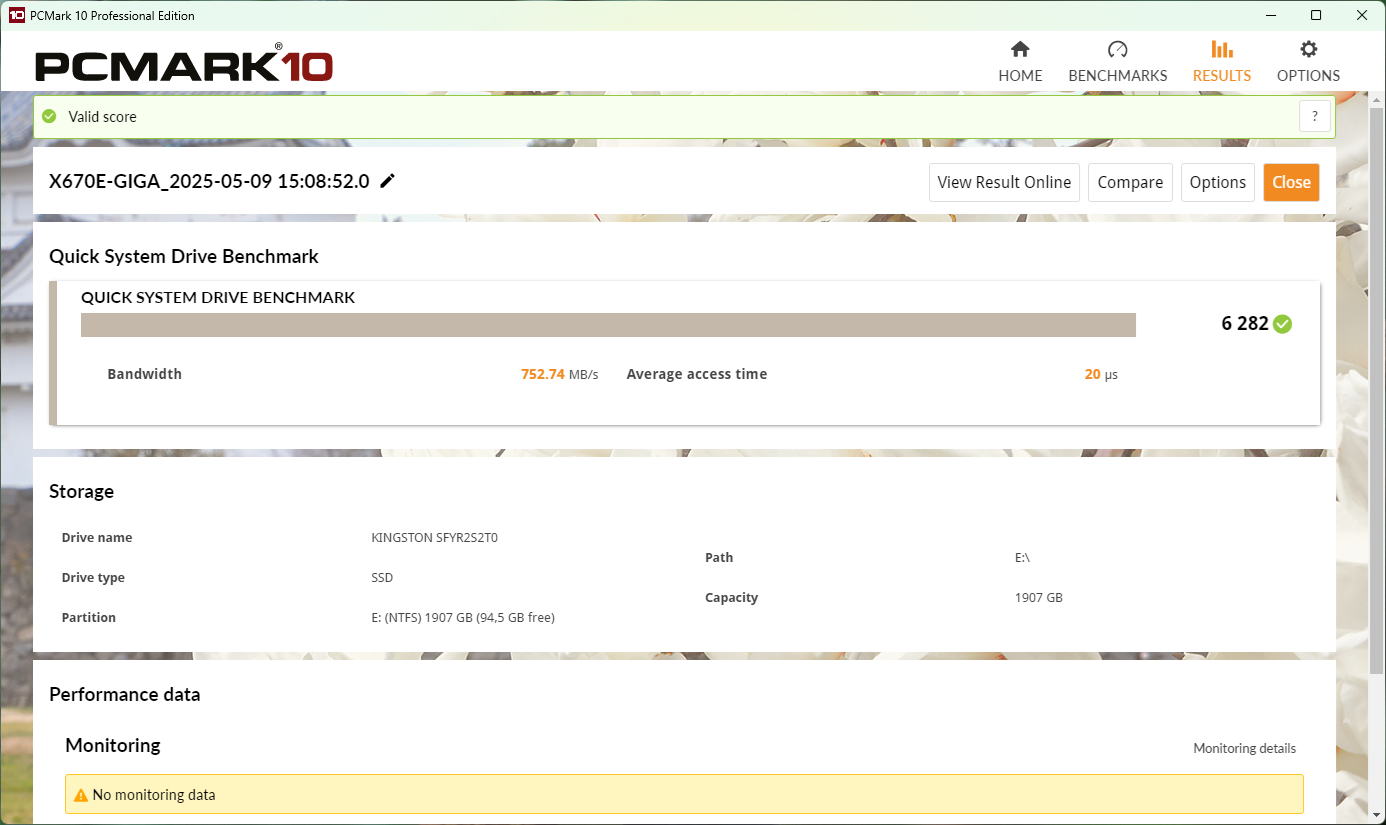1386x825 pixels.
Task: Click the PCMark 10 app icon in title bar
Action: tap(17, 15)
